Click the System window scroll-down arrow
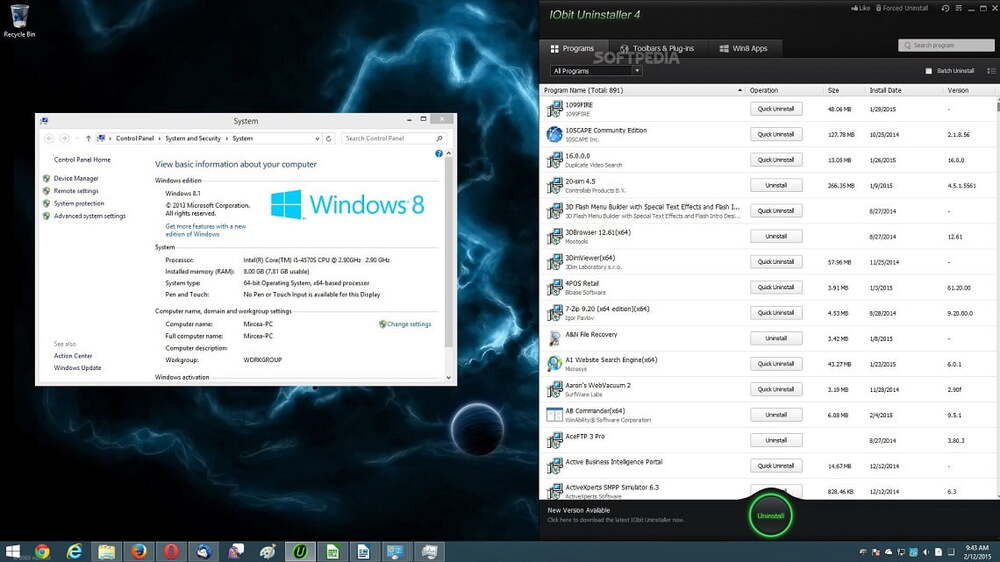This screenshot has height=562, width=1000. [448, 378]
